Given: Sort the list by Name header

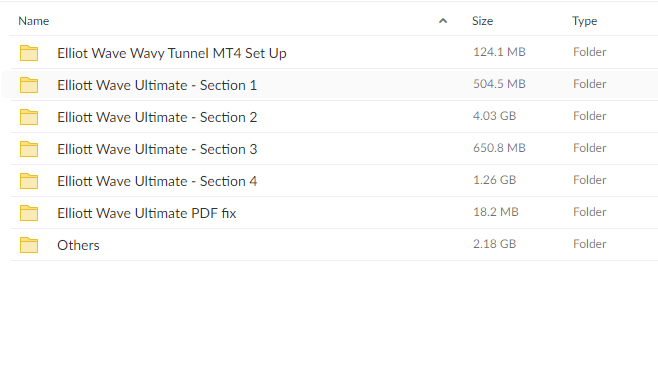Looking at the screenshot, I should [34, 21].
